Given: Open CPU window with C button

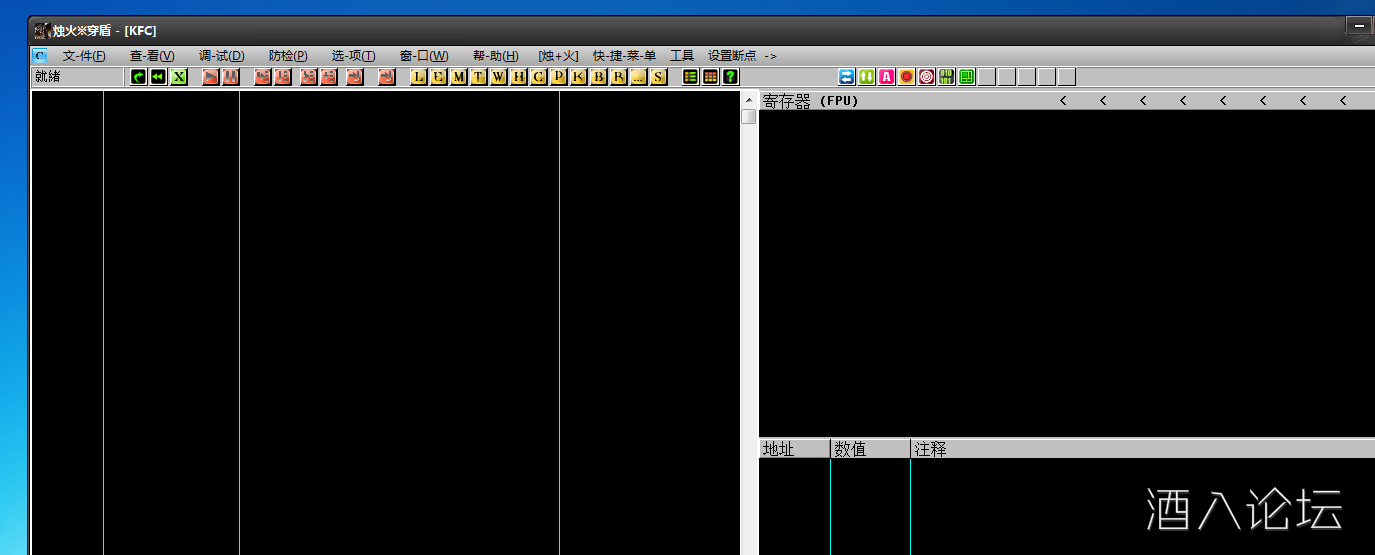Looking at the screenshot, I should (x=539, y=77).
